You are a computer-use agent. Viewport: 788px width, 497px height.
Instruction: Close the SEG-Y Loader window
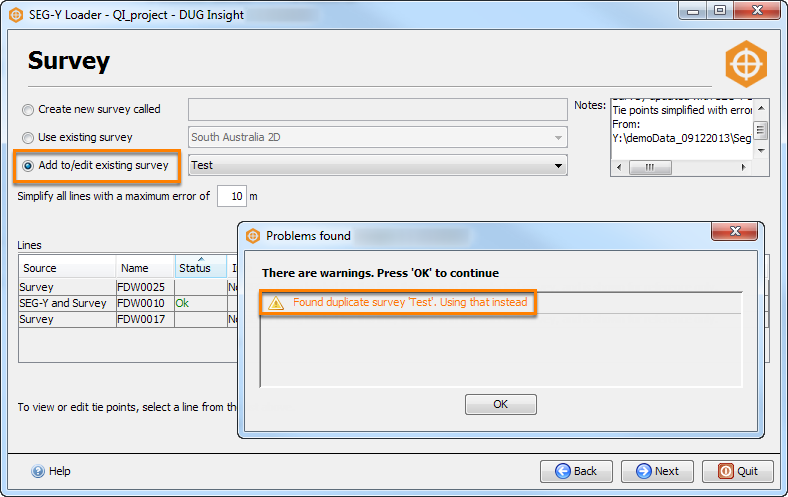757,11
